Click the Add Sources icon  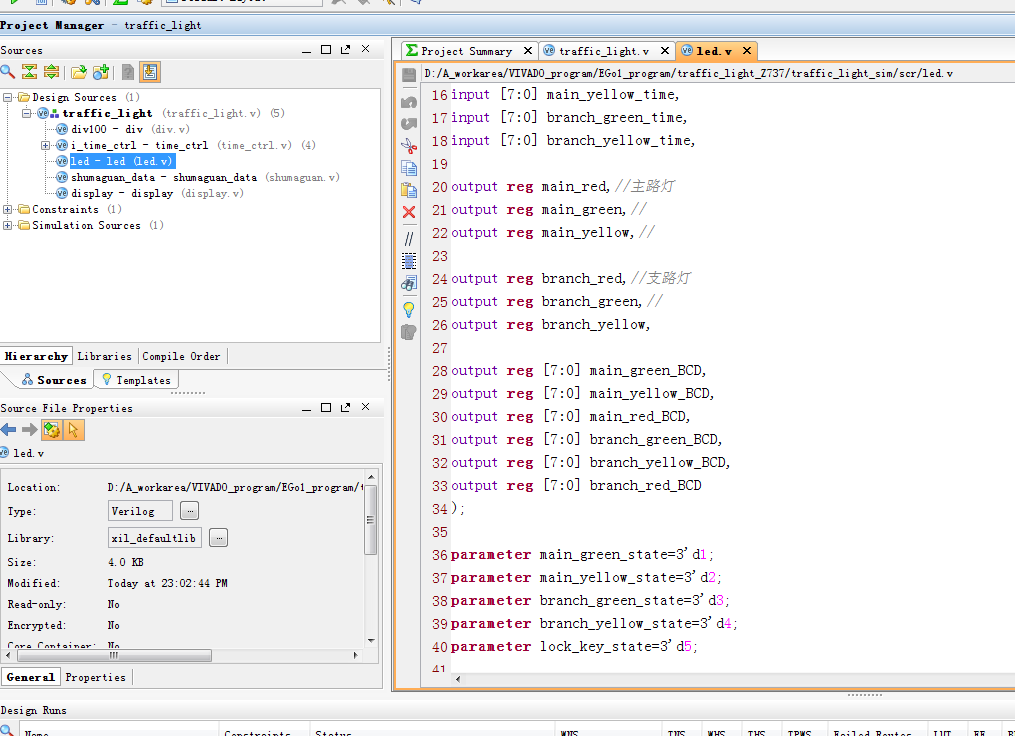(x=101, y=72)
